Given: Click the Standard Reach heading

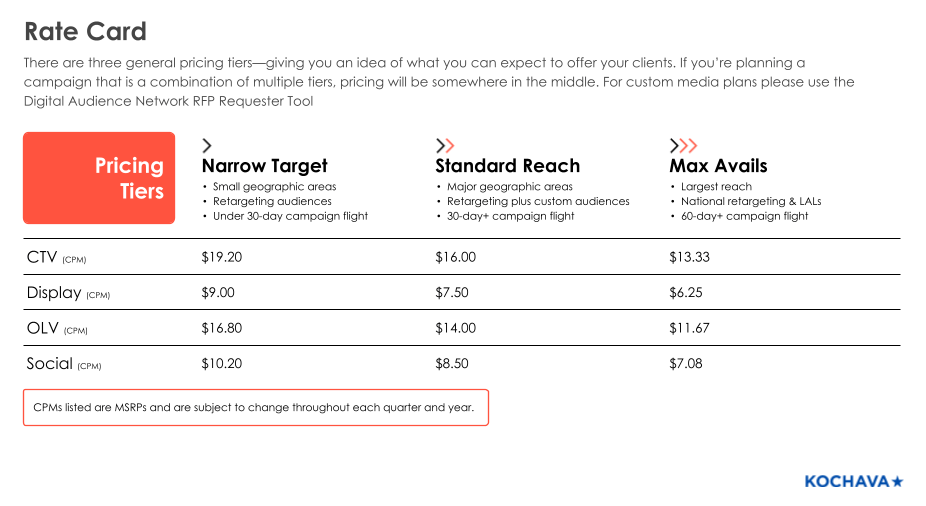Looking at the screenshot, I should pos(508,166).
